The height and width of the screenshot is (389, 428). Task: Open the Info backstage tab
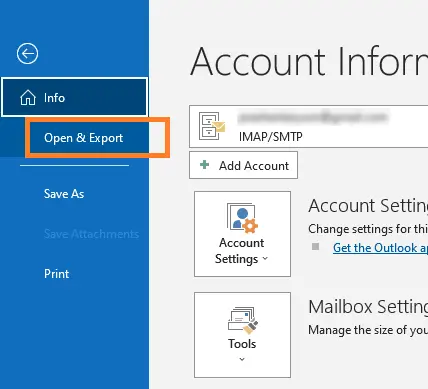pyautogui.click(x=75, y=97)
